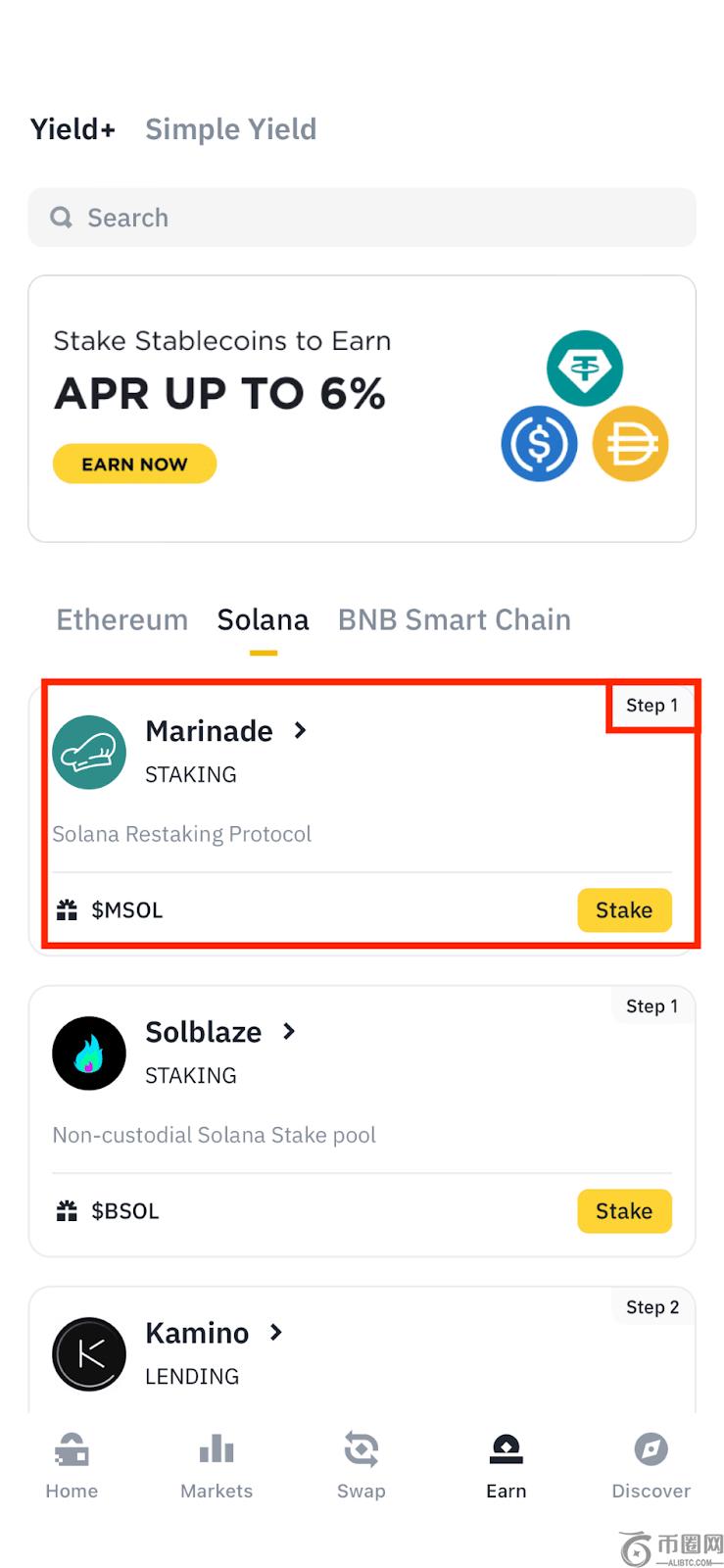Image resolution: width=724 pixels, height=1568 pixels.
Task: Click the magnifier icon in search bar
Action: [62, 218]
